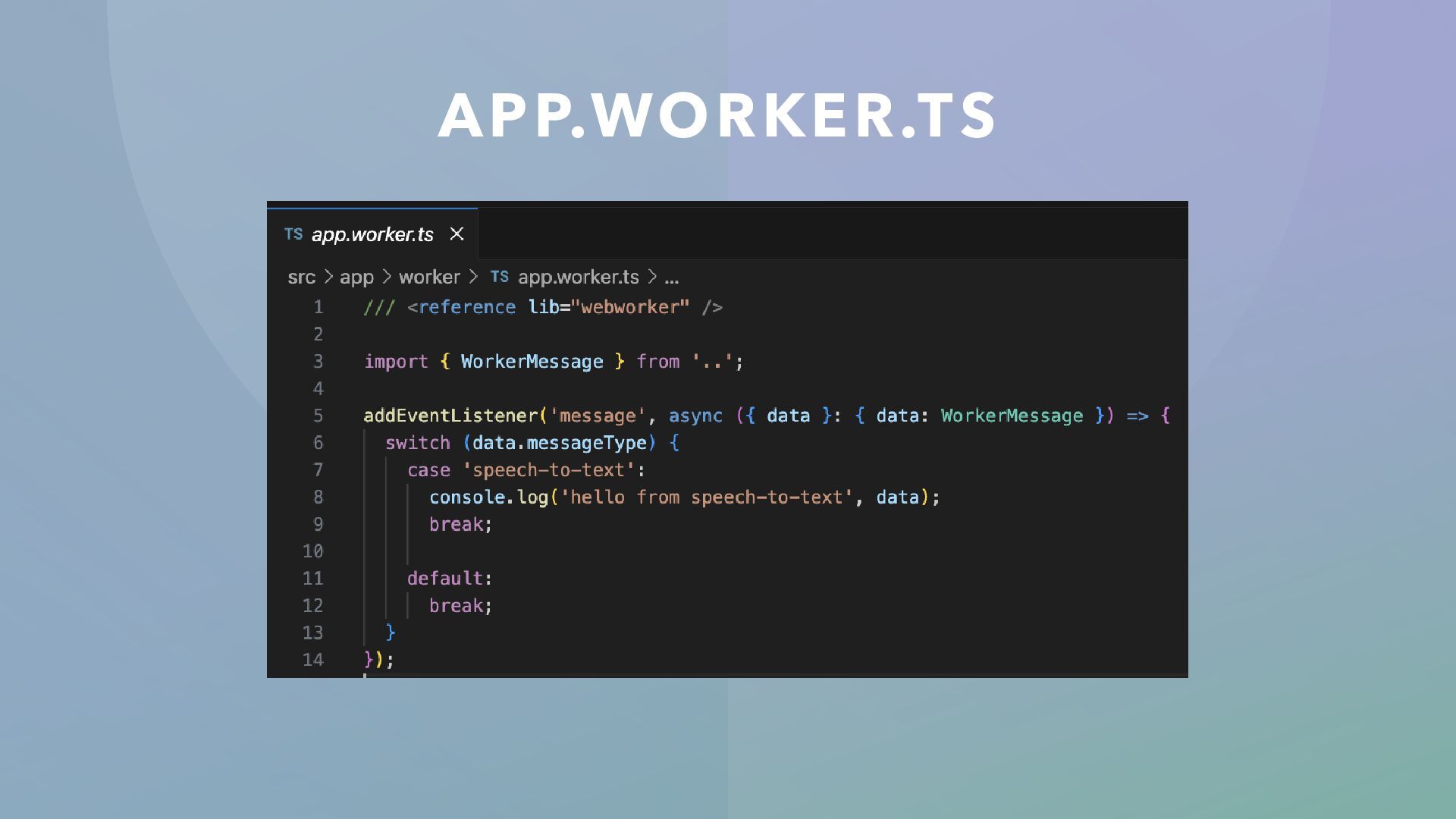
Task: Click the chevron before the ellipsis breadcrumb
Action: tap(652, 278)
